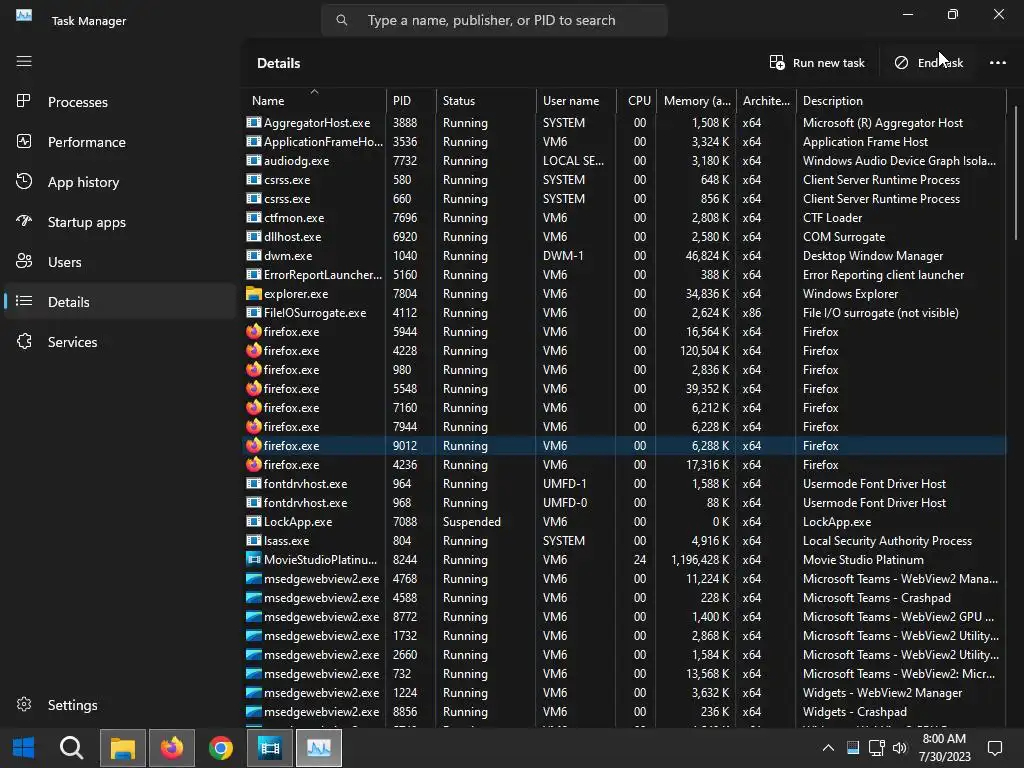Select the suspended LockApp.exe process

pos(624,522)
